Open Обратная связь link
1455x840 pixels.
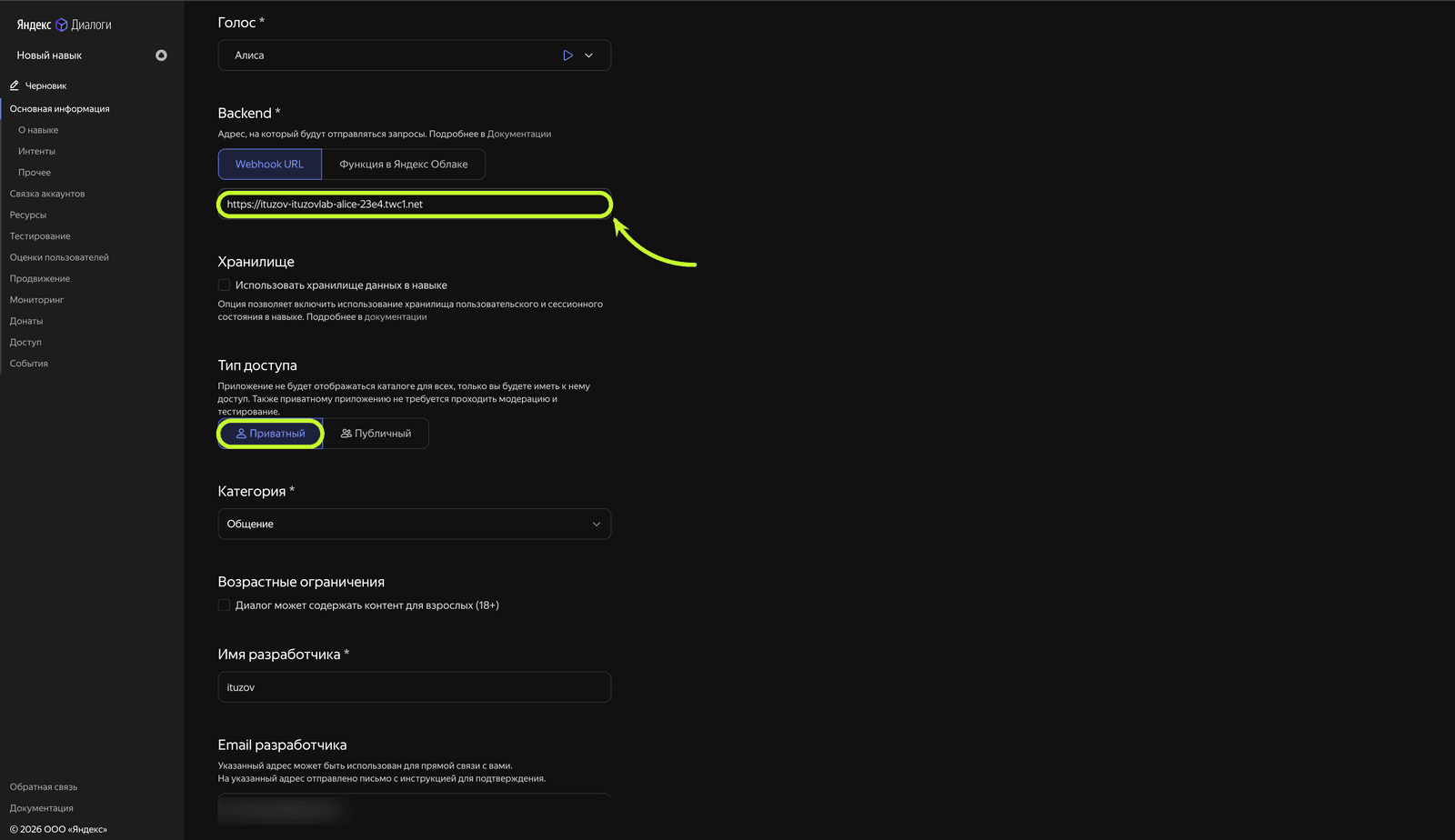[44, 787]
